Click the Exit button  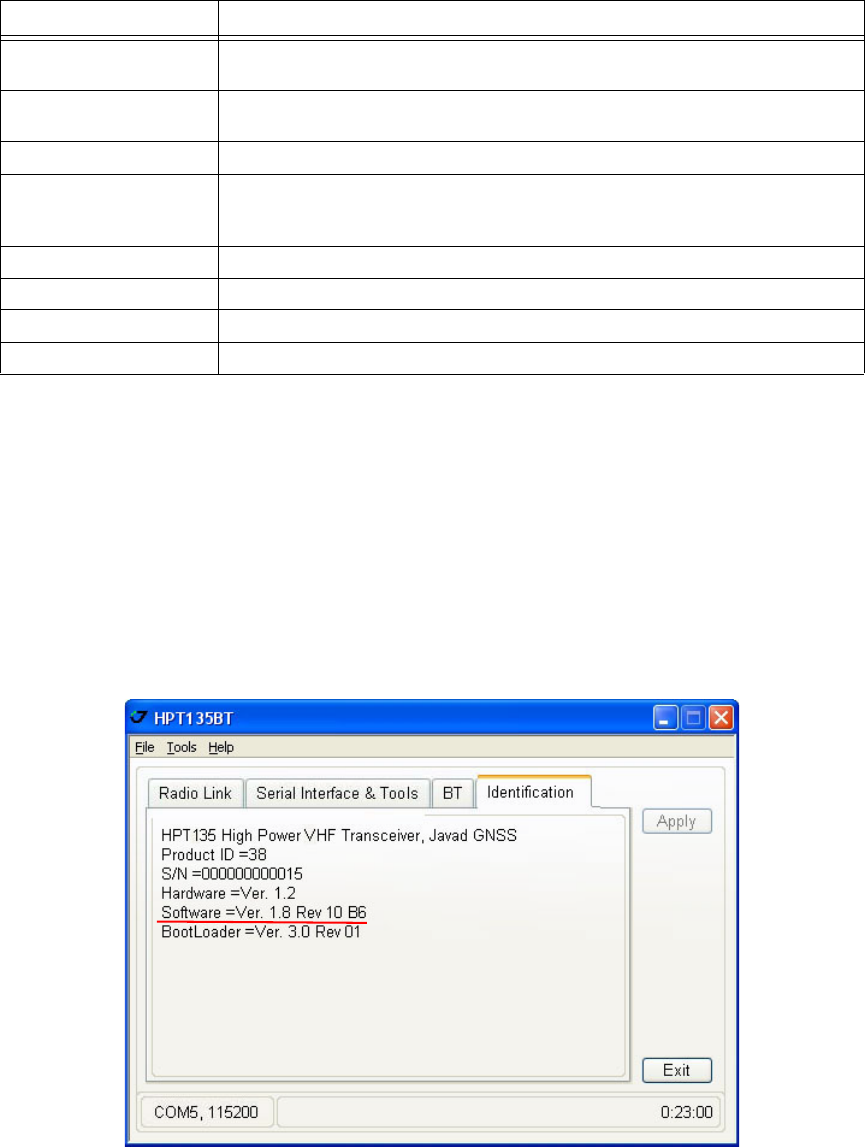676,1069
